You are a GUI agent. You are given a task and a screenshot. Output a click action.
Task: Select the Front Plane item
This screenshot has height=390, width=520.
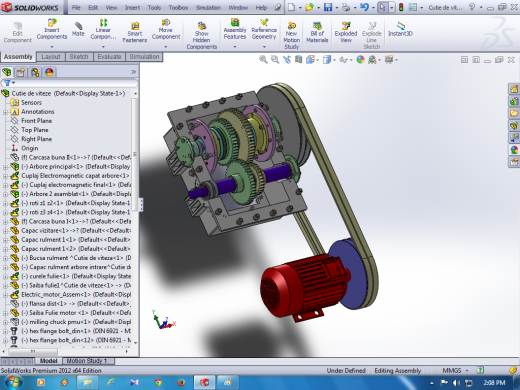[x=36, y=121]
